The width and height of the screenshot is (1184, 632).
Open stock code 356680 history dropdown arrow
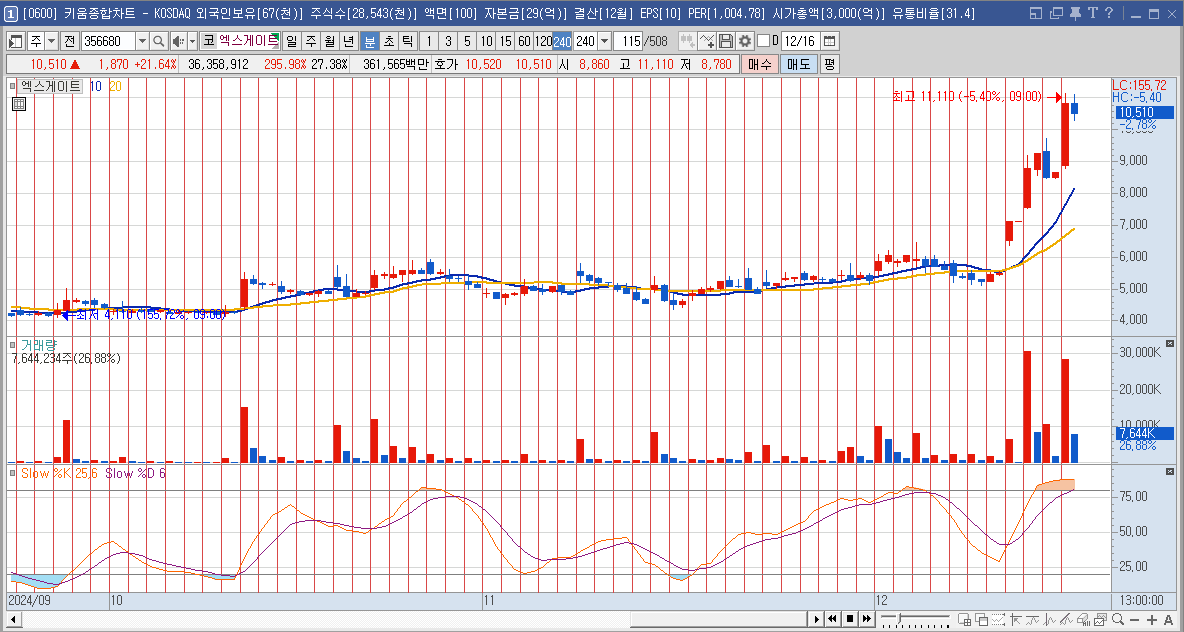(142, 41)
